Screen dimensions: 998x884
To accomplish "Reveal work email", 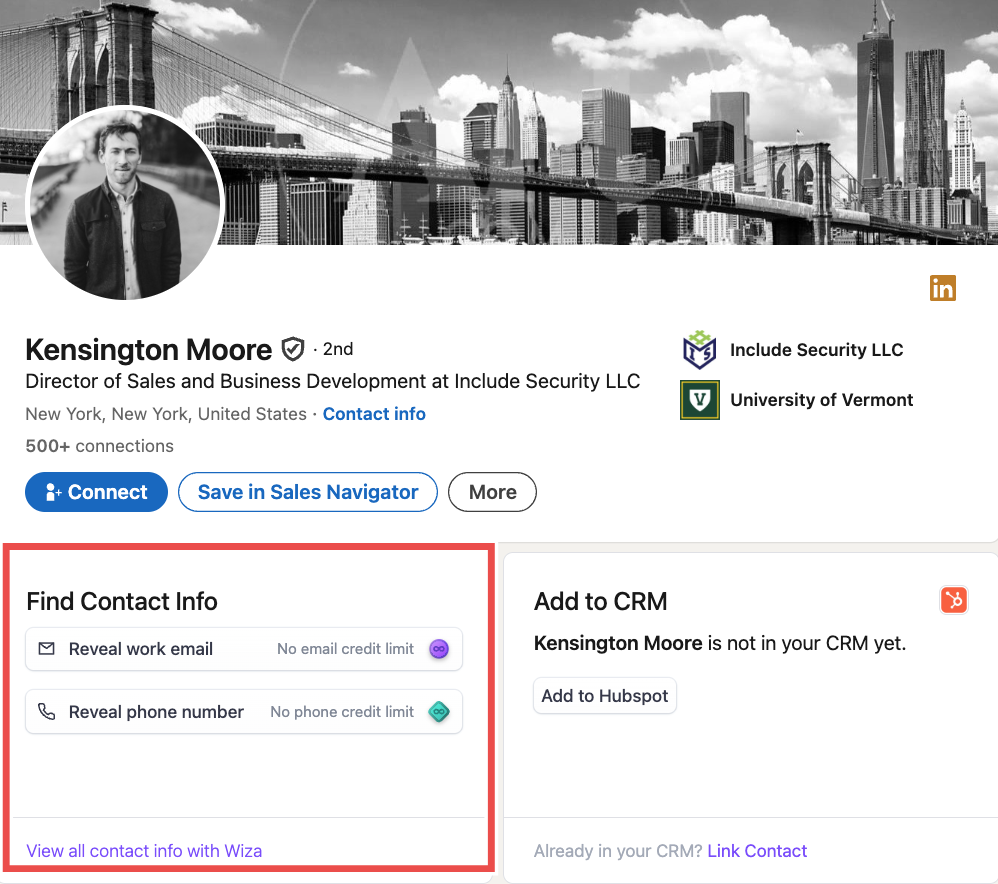I will [244, 649].
